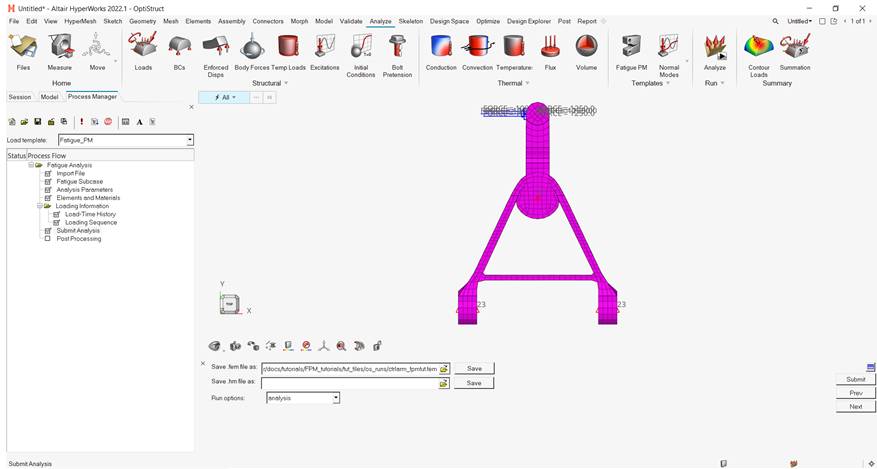This screenshot has height=469, width=877.
Task: Open the Measure tool
Action: 59,47
